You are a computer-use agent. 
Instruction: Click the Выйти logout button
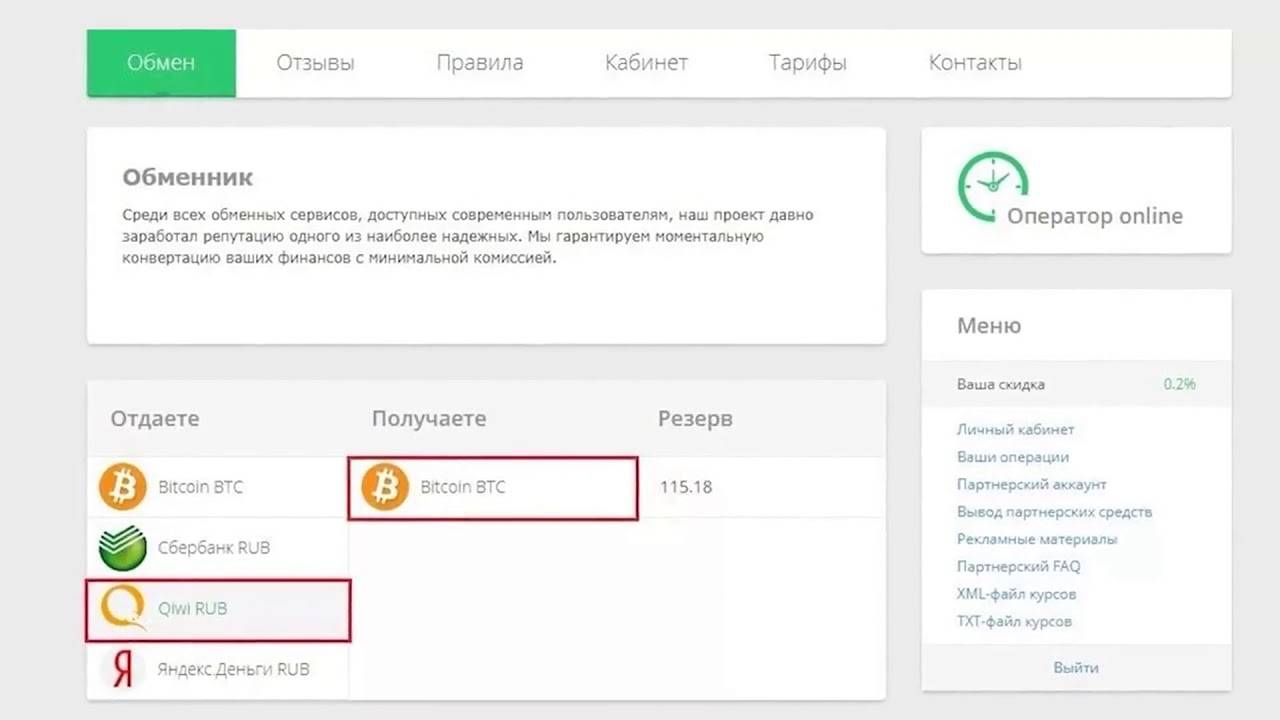pyautogui.click(x=1076, y=668)
